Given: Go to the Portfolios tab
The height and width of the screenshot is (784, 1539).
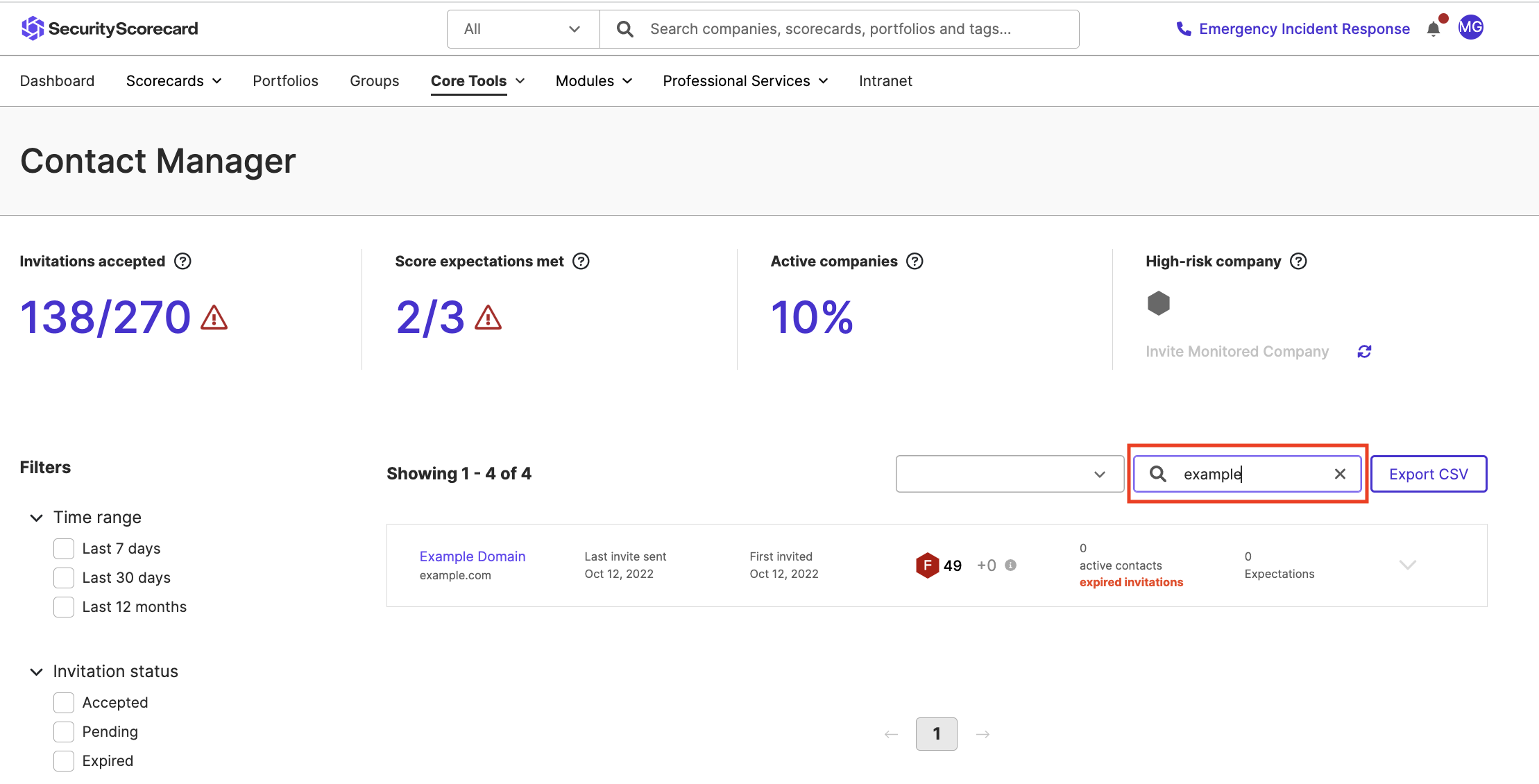Looking at the screenshot, I should [285, 81].
